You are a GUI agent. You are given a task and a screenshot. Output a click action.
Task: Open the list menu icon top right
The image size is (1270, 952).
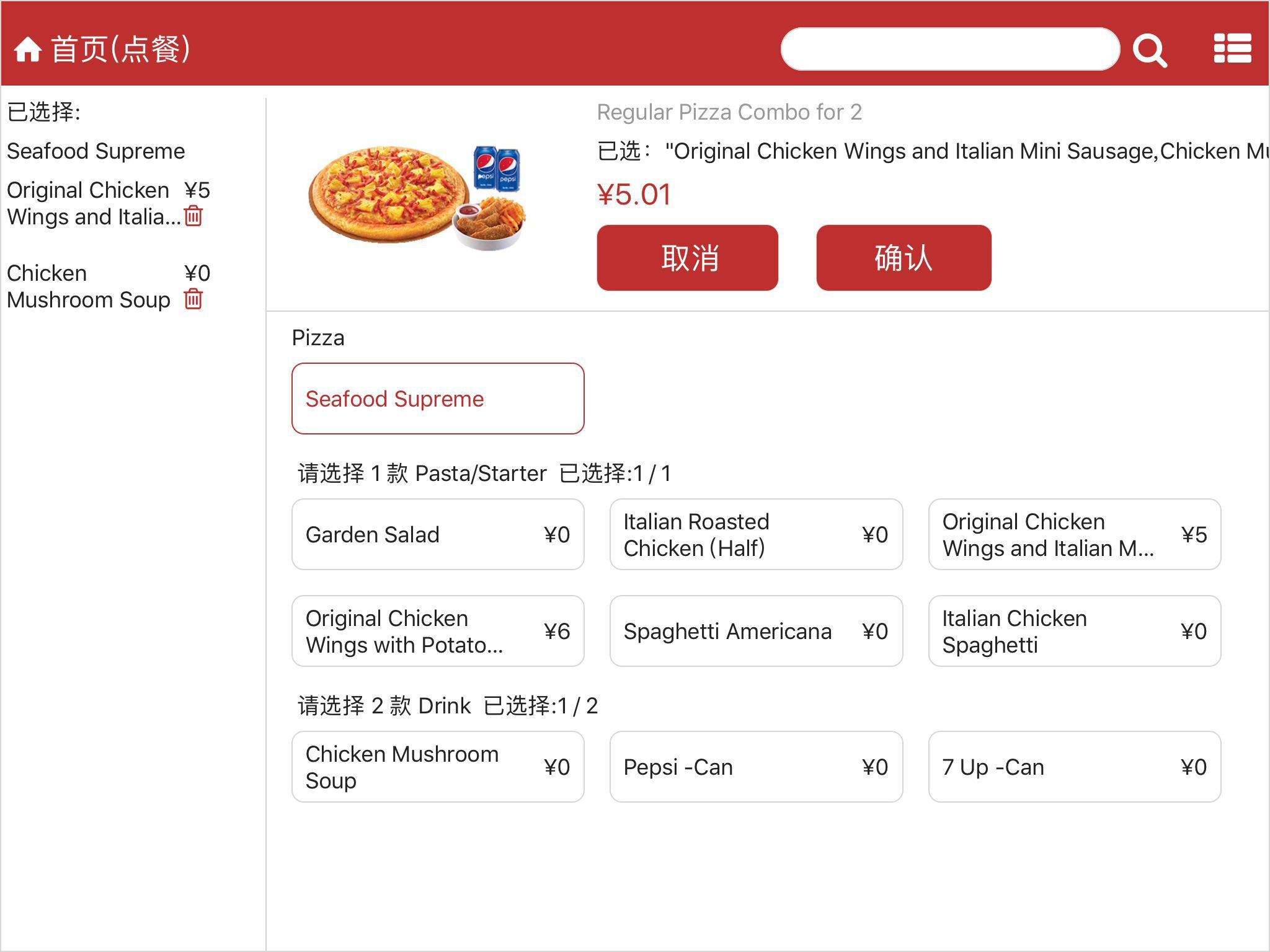[1232, 48]
